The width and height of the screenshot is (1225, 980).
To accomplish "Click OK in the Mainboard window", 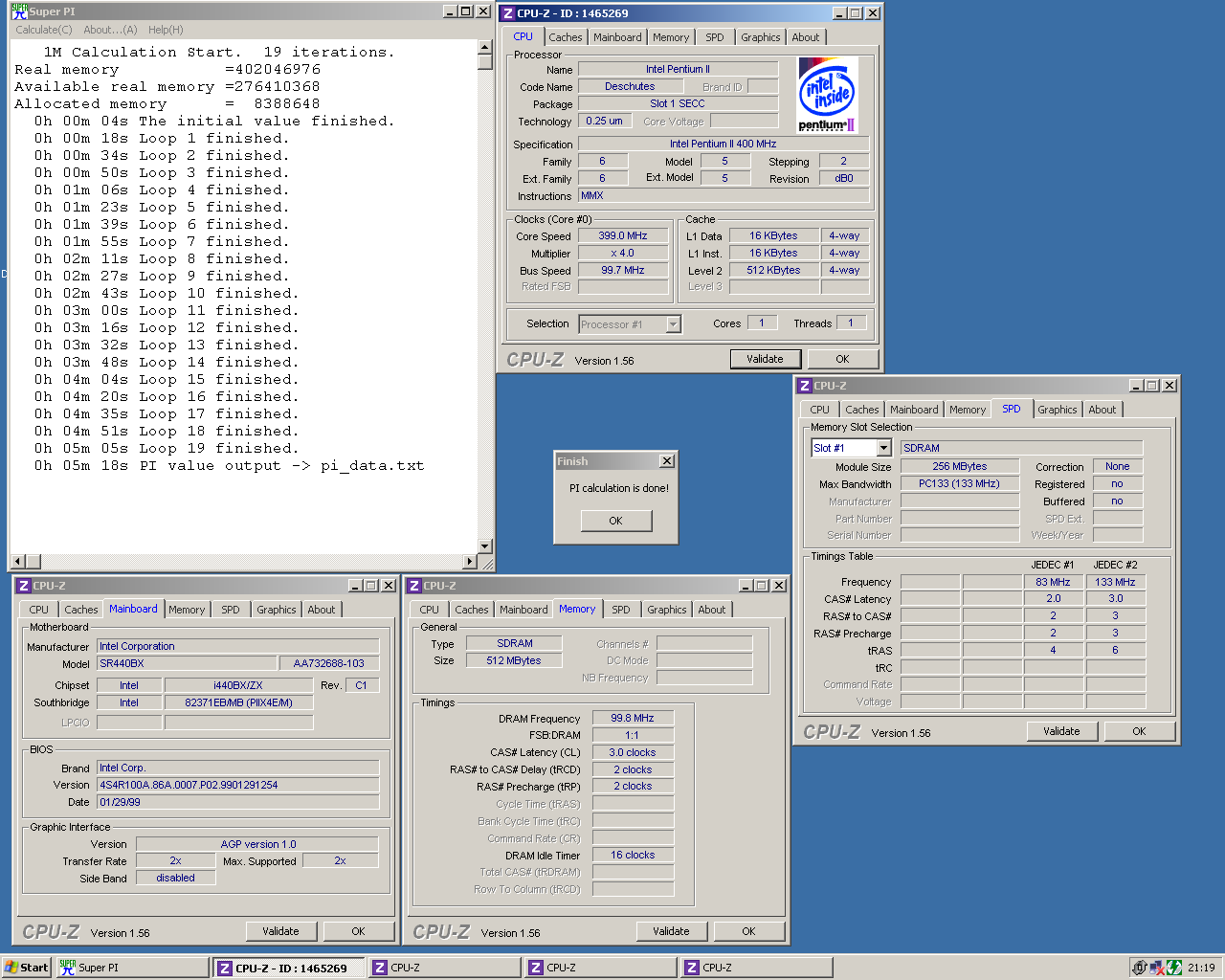I will 358,931.
